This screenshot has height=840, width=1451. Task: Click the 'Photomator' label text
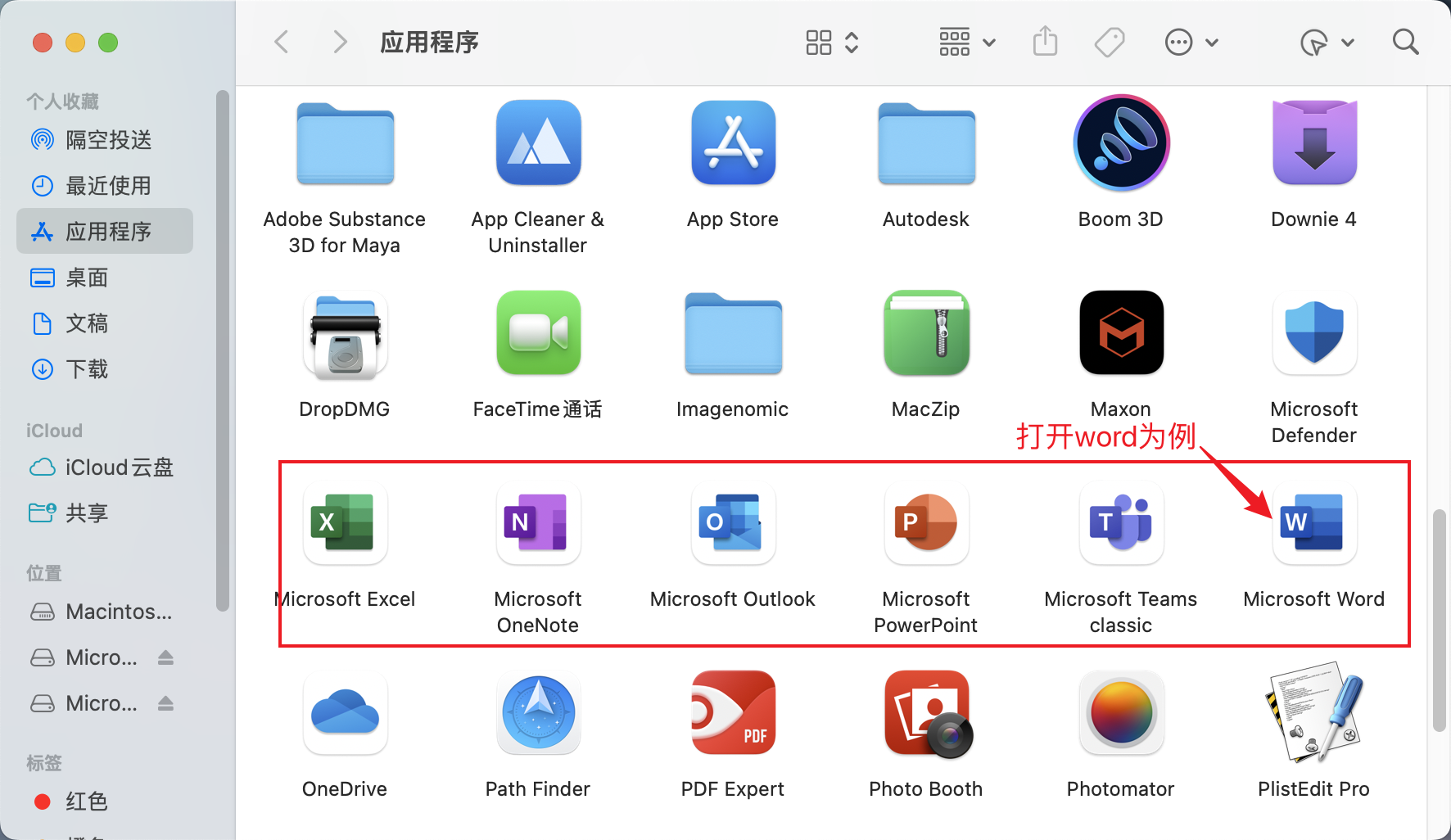(x=1121, y=789)
